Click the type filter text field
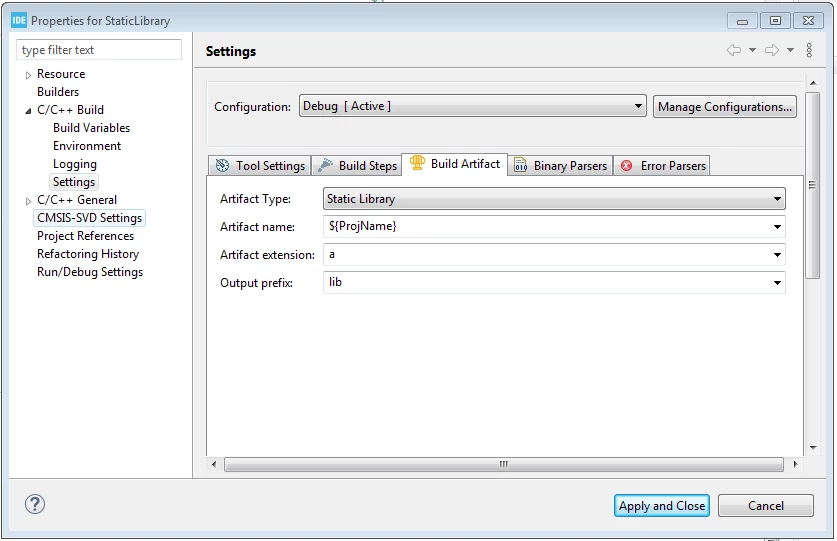 (x=99, y=50)
